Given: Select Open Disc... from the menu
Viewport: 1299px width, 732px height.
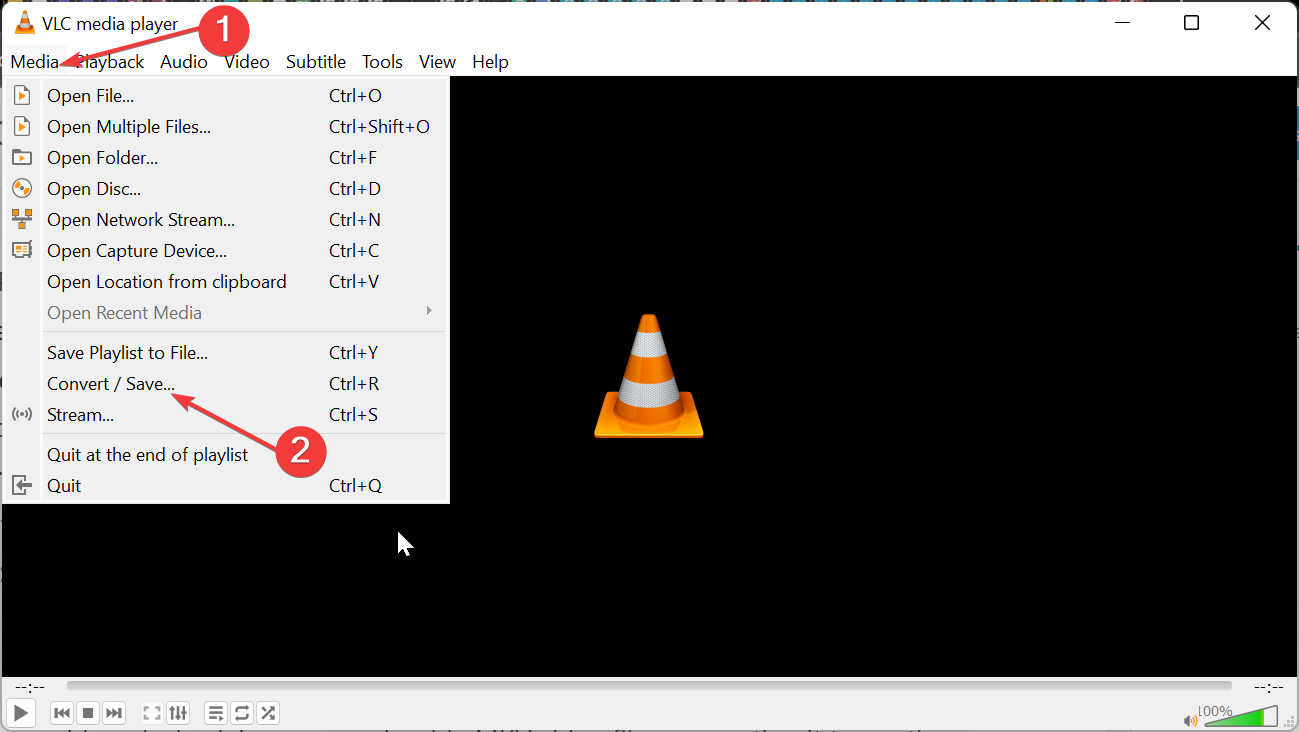Looking at the screenshot, I should [x=226, y=189].
